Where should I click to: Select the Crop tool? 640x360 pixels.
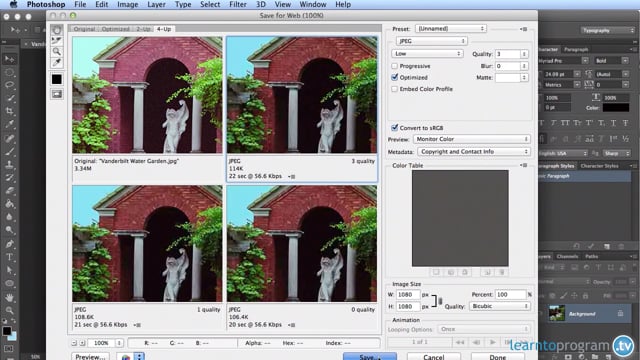click(x=9, y=111)
